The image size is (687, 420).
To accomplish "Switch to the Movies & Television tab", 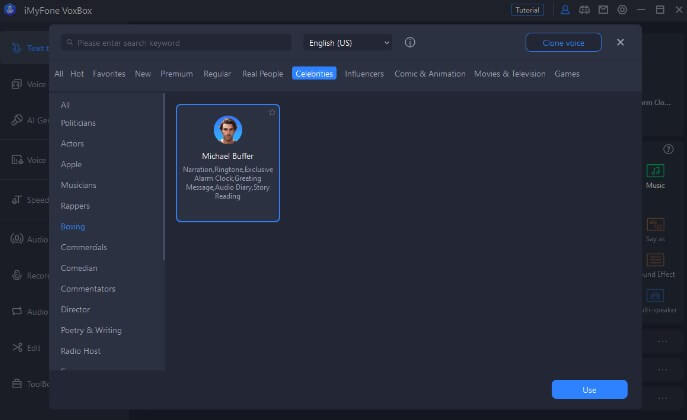I will [x=510, y=74].
